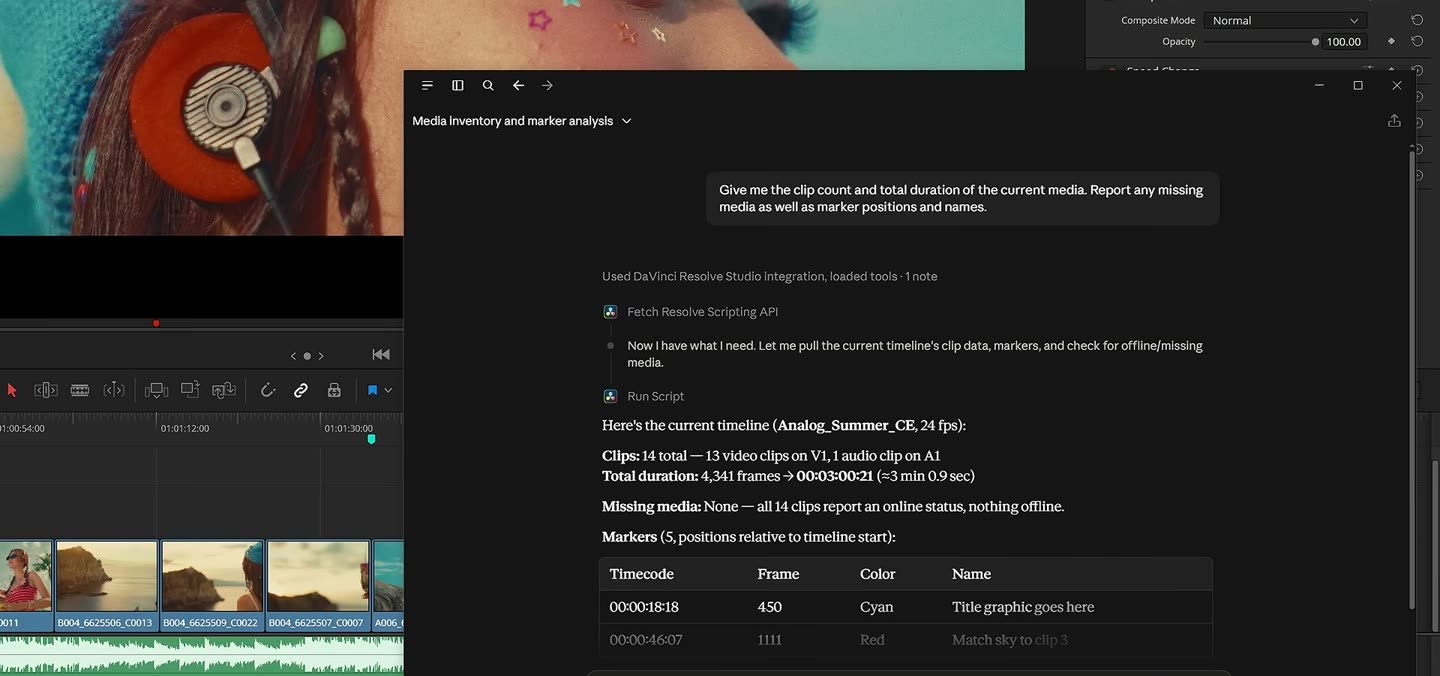Click the 'Title graphic goes here' cell

point(1023,607)
